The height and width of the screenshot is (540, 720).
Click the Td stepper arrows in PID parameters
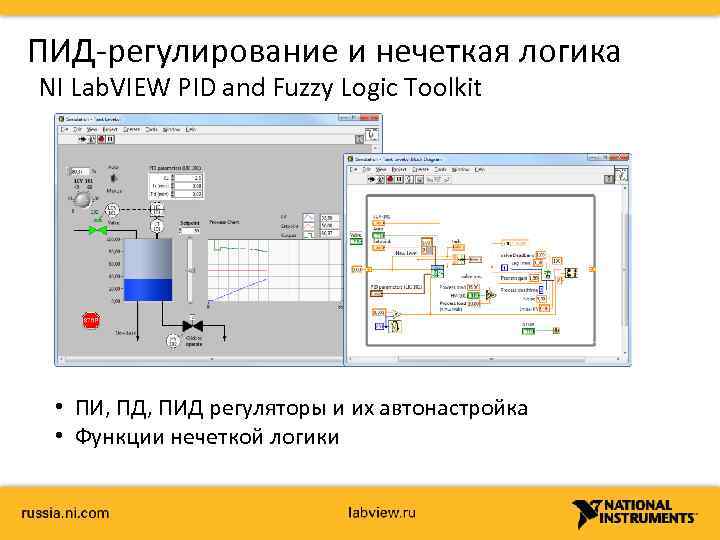click(173, 194)
